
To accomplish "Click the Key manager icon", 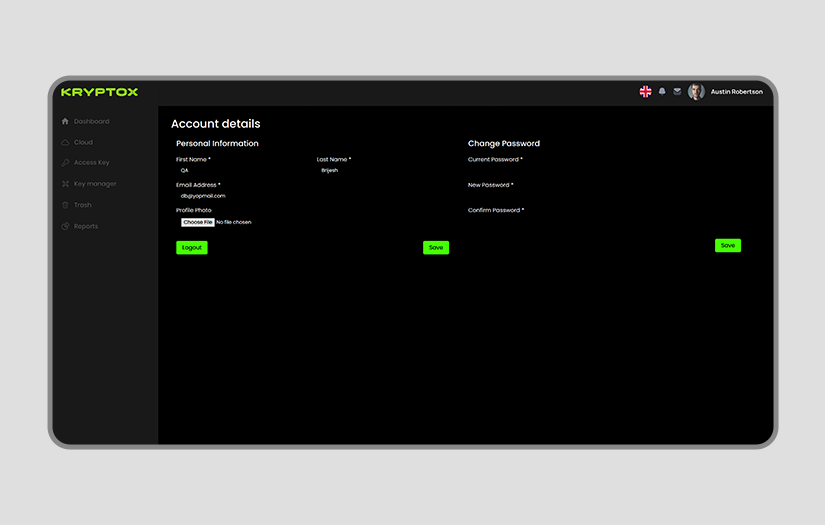I will [x=65, y=184].
